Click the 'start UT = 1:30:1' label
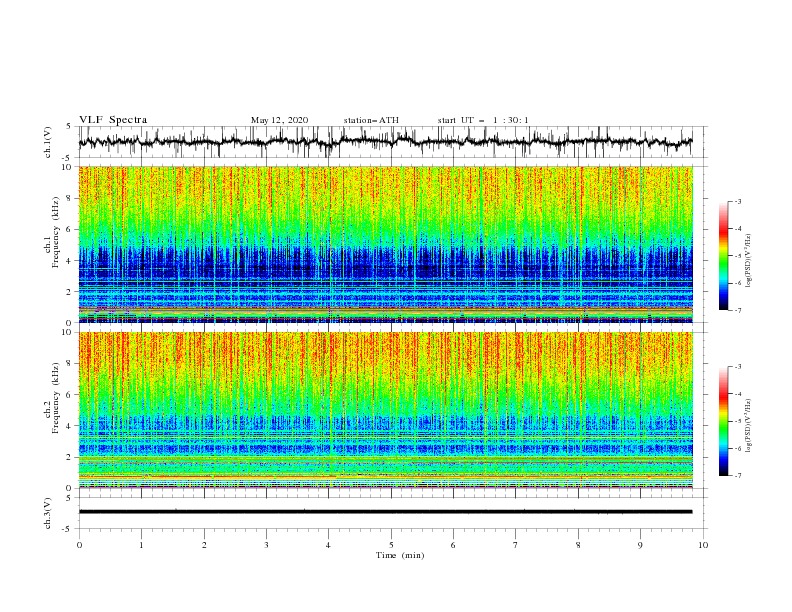792x612 pixels. pos(483,120)
